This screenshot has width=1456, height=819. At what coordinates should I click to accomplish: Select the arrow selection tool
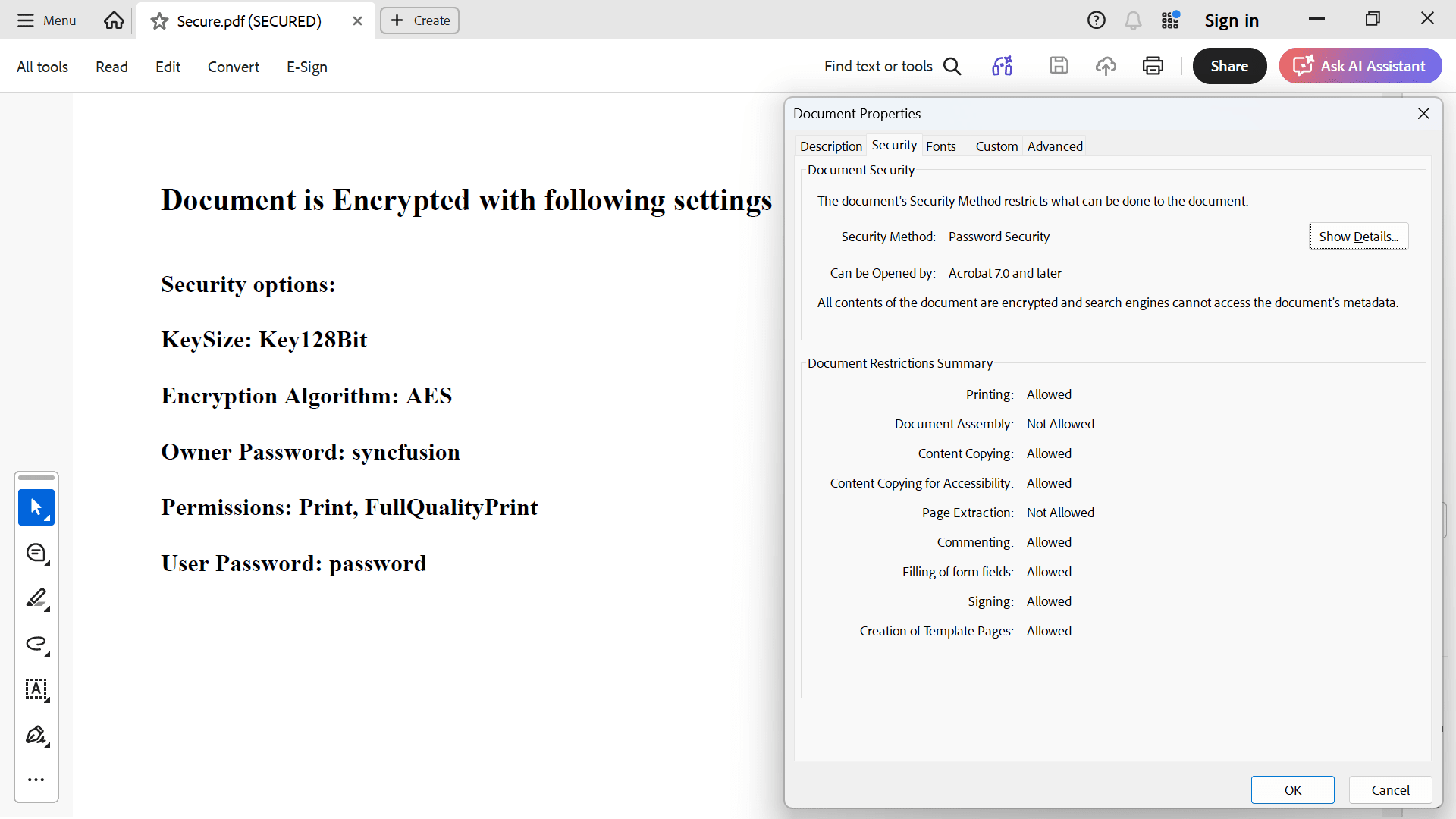[36, 507]
